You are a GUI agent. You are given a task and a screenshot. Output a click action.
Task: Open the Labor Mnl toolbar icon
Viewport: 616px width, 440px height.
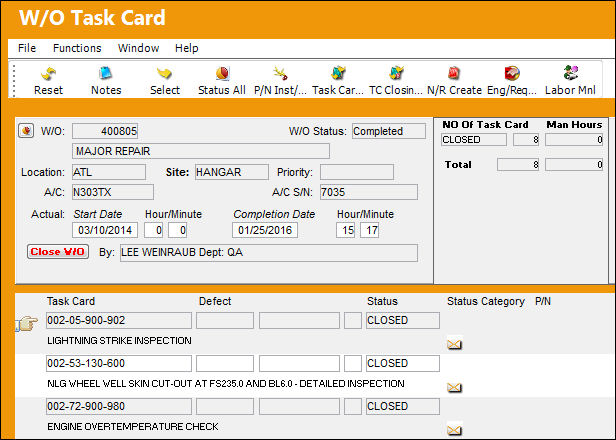click(x=570, y=74)
